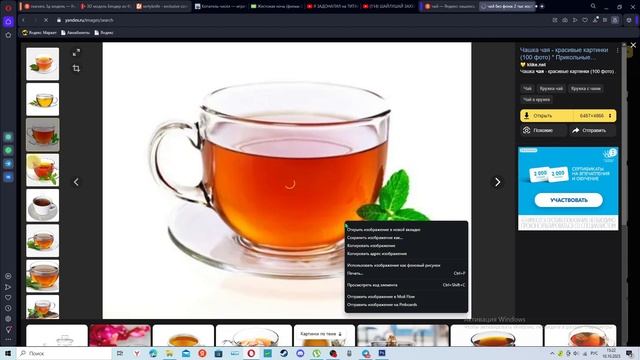Click the tab search magnifier icon
This screenshot has width=640, height=360.
(x=593, y=6)
